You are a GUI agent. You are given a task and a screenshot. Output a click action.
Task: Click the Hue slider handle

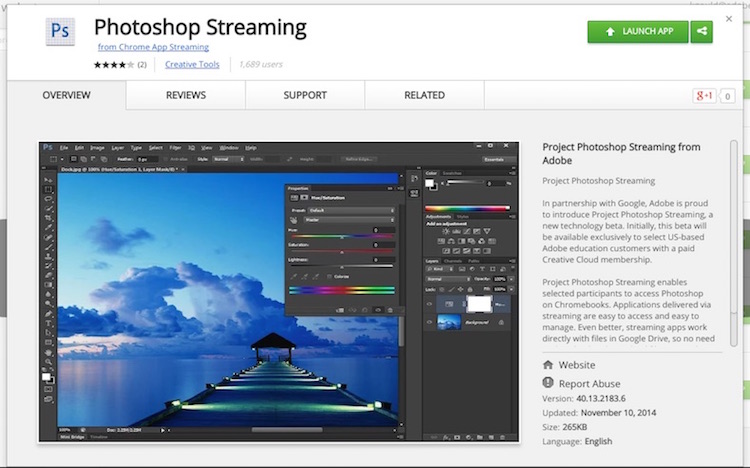click(342, 237)
